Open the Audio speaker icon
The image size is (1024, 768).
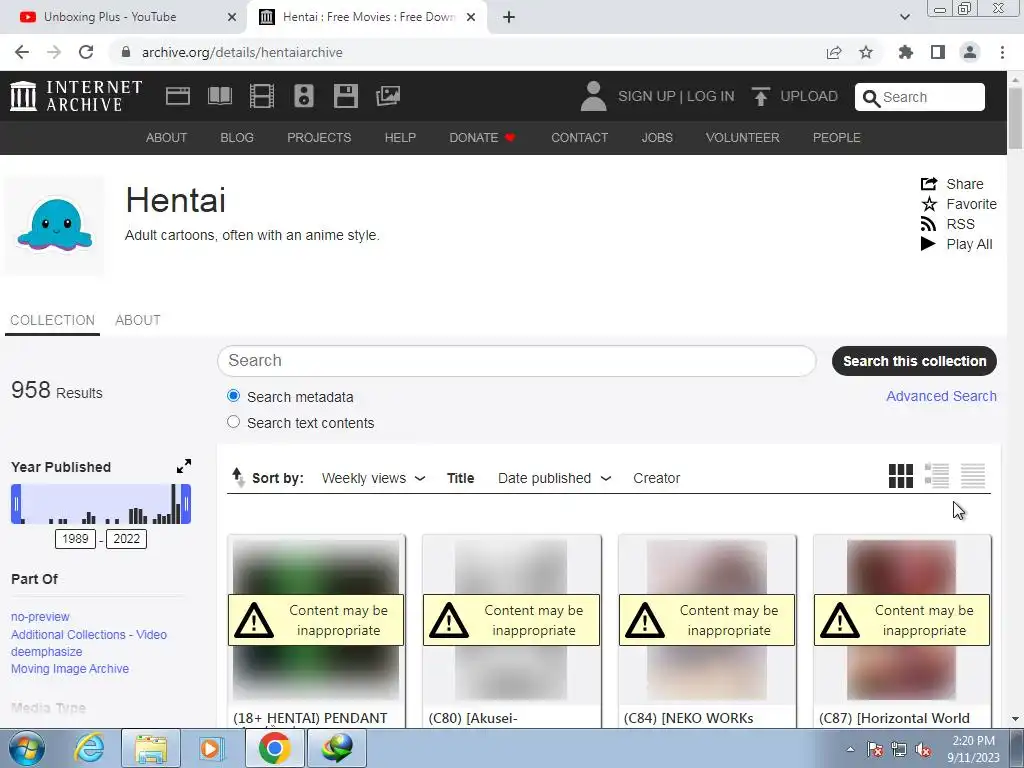(304, 96)
